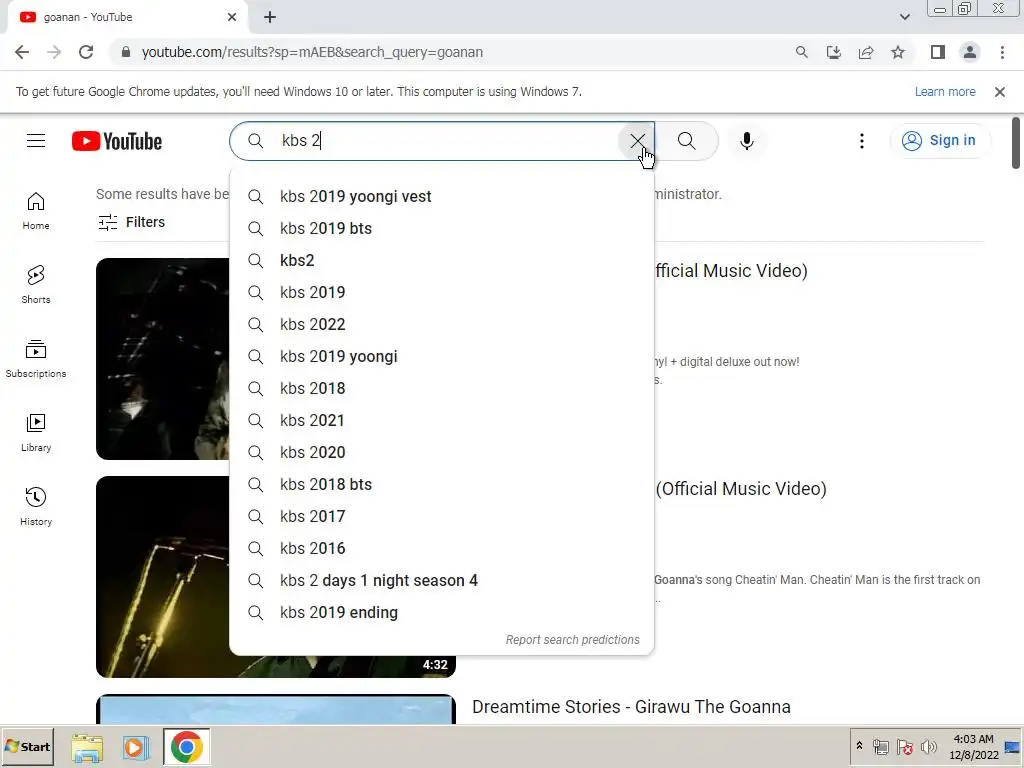Click the magnifier search button

(686, 140)
